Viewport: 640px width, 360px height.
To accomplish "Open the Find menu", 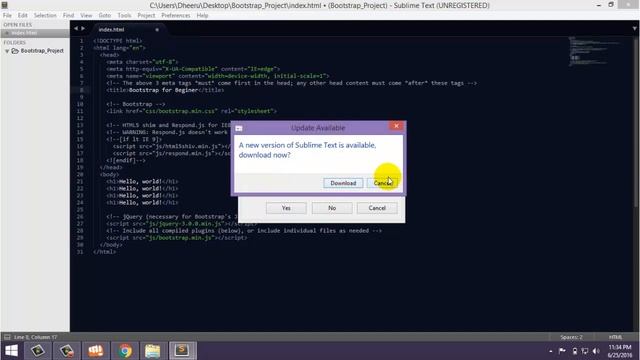I will (68, 16).
